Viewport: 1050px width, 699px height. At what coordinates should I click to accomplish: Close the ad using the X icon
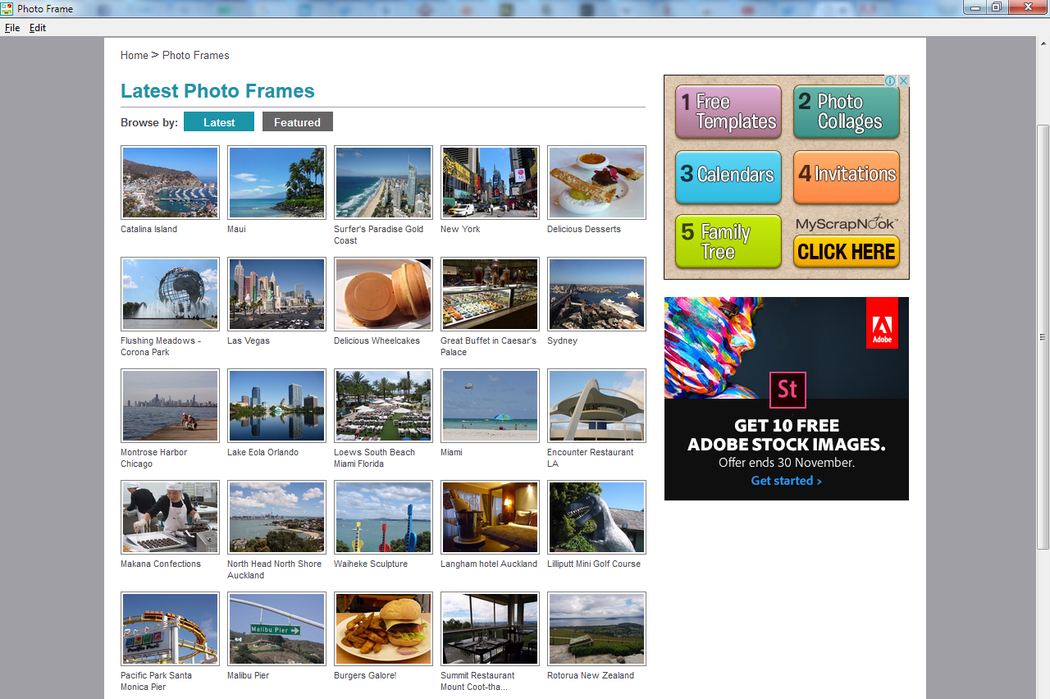point(903,81)
